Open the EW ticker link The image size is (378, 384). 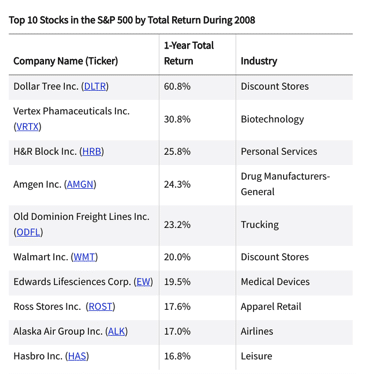[x=143, y=282]
